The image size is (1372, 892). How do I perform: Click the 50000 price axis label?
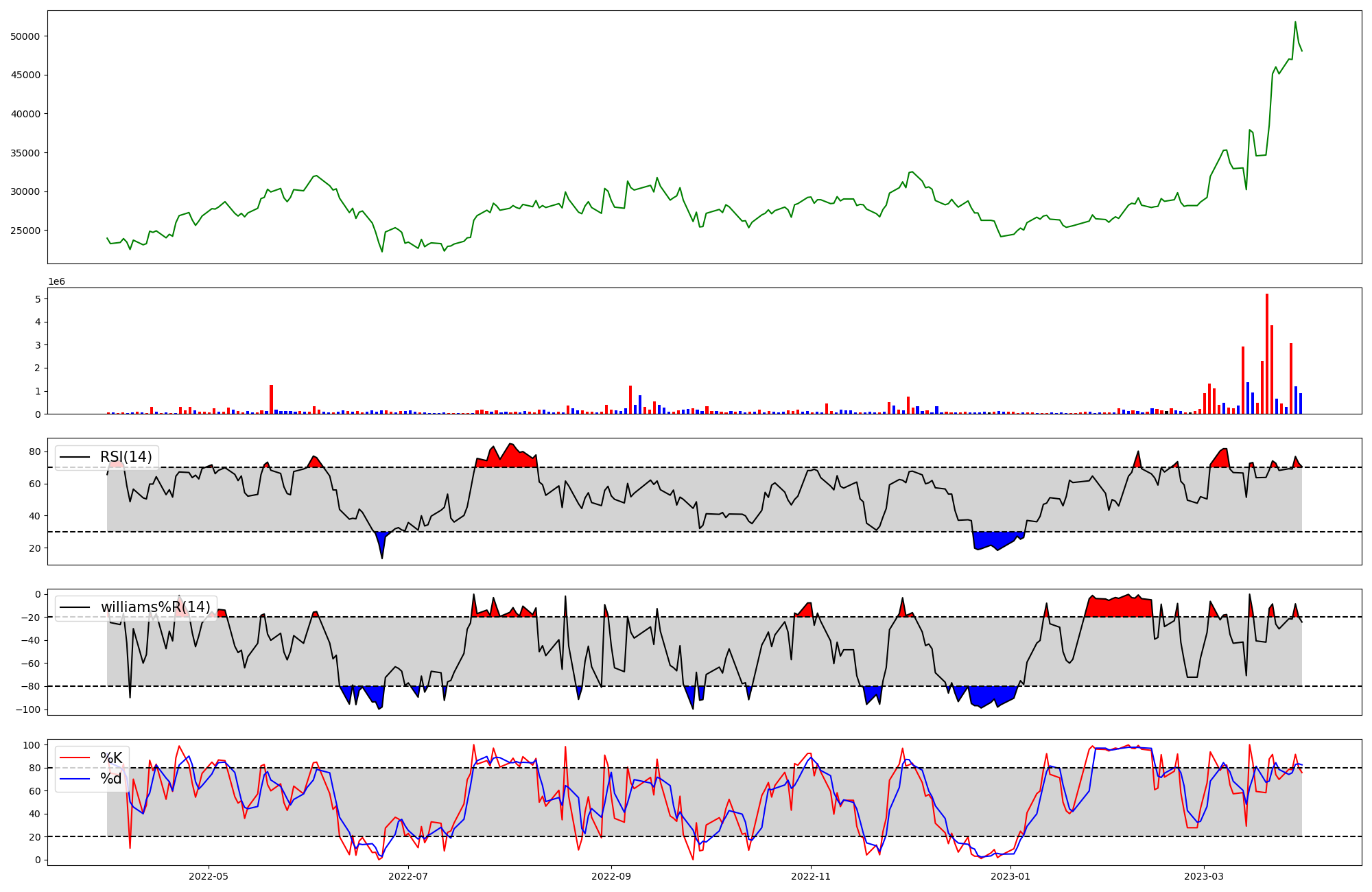click(25, 36)
